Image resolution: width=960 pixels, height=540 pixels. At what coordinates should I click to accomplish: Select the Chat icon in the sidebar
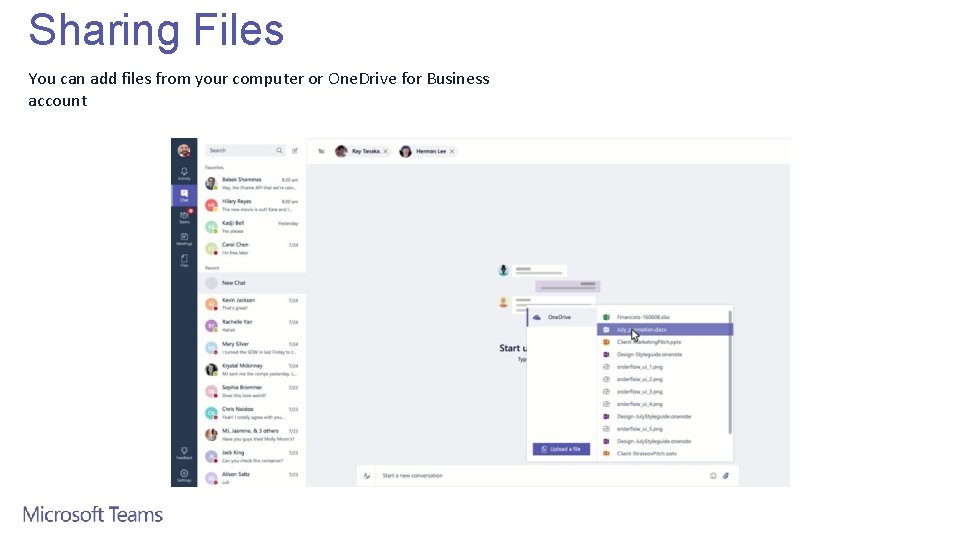(184, 195)
